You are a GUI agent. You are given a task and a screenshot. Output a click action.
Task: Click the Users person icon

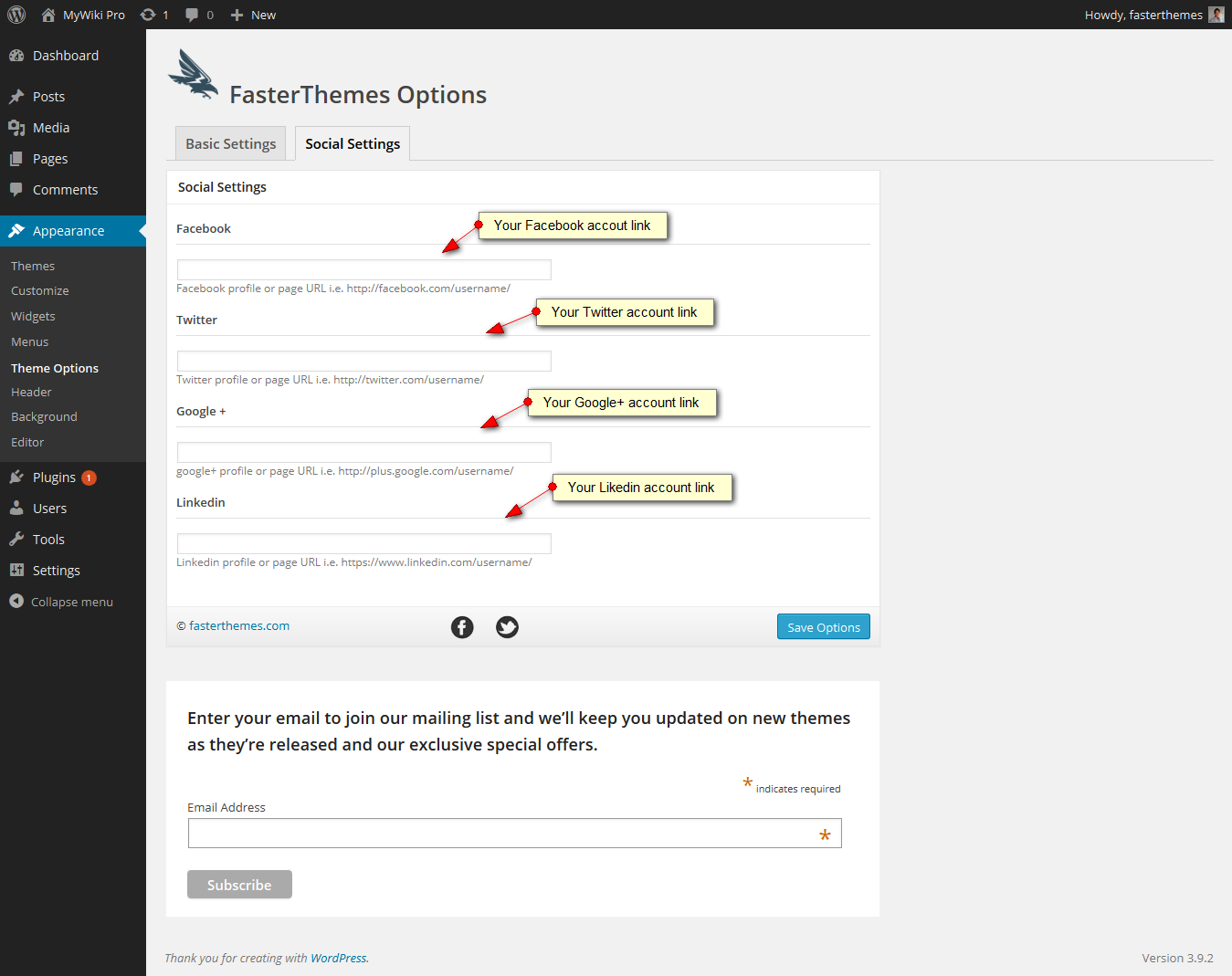(x=16, y=509)
